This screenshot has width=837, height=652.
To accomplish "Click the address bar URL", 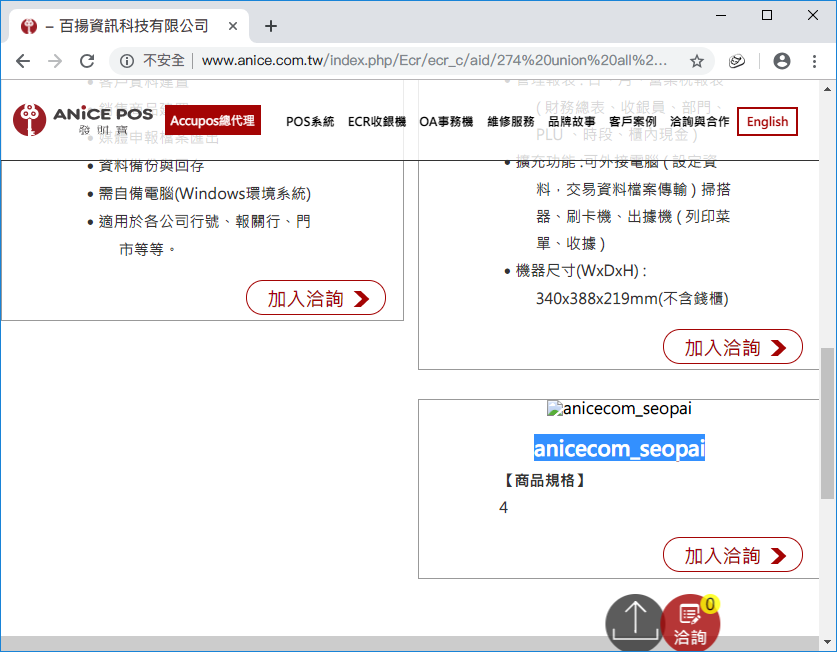I will (x=434, y=60).
